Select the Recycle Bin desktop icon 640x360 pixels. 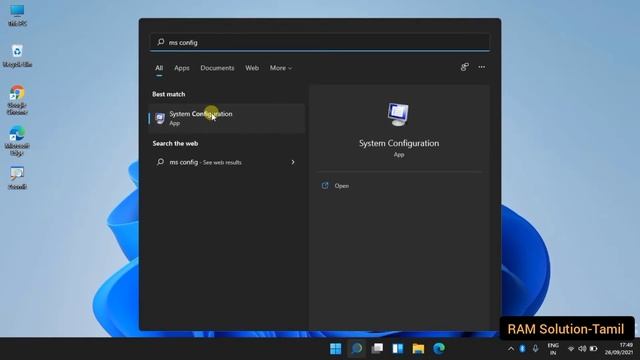pos(17,56)
